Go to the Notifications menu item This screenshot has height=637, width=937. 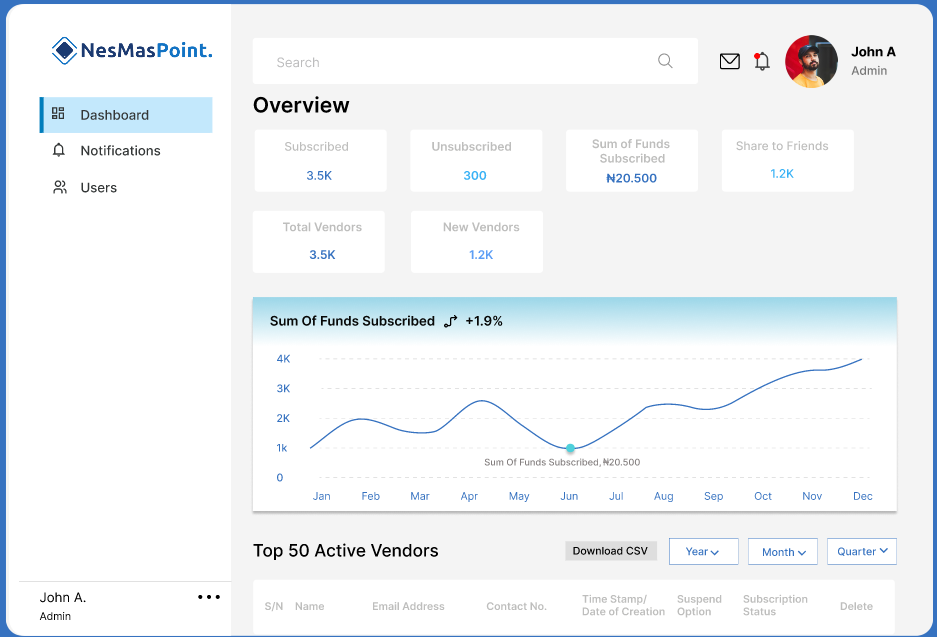pyautogui.click(x=120, y=150)
